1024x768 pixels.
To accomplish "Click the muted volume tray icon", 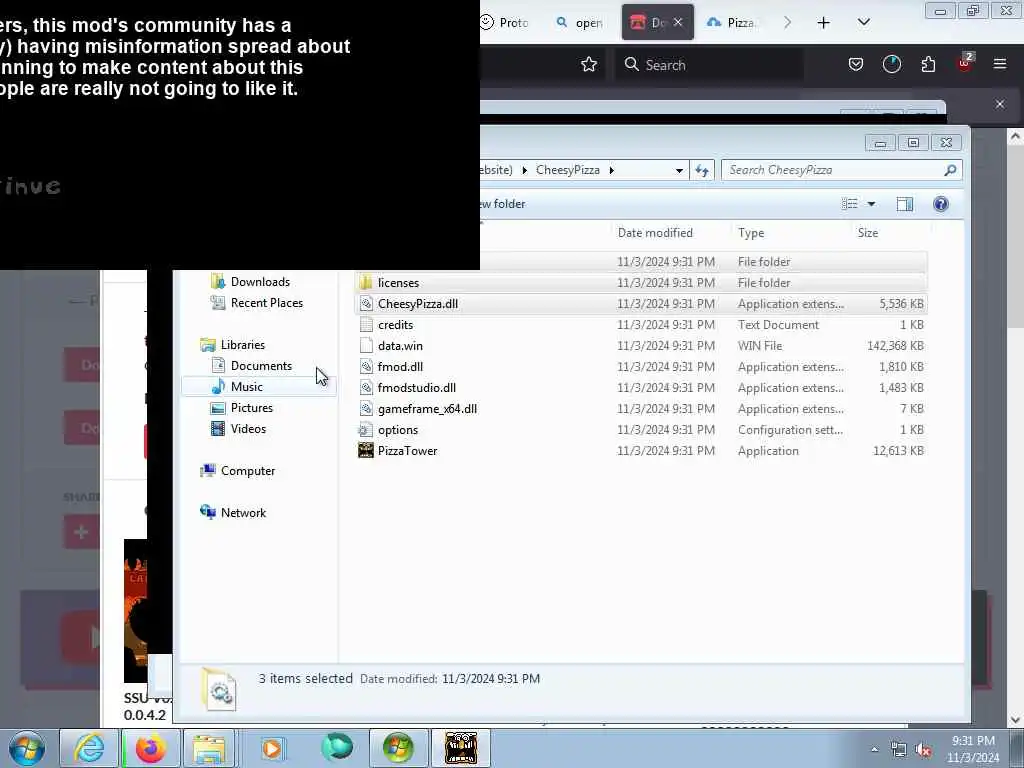I will pyautogui.click(x=923, y=750).
